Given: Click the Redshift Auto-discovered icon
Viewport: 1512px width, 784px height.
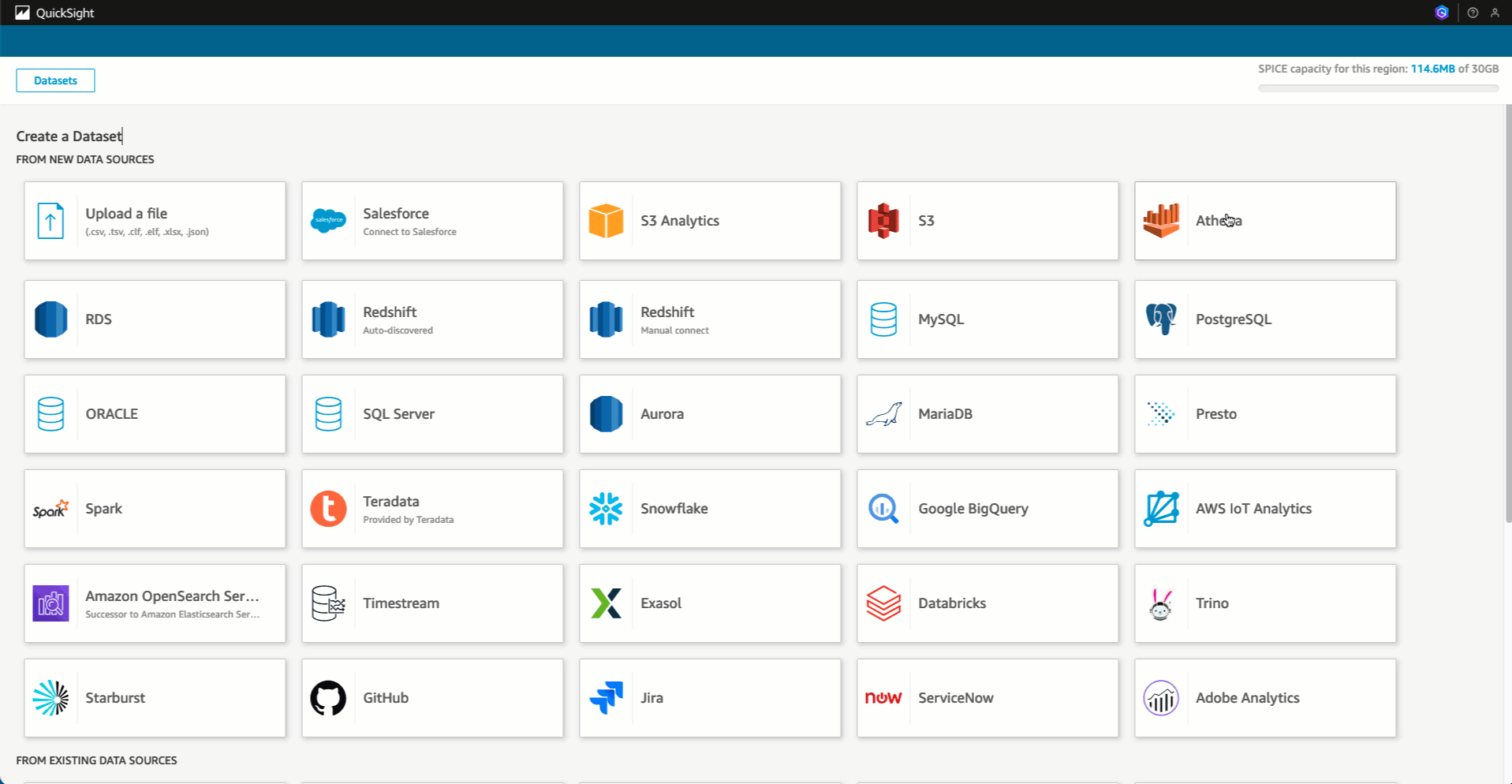Looking at the screenshot, I should [328, 319].
